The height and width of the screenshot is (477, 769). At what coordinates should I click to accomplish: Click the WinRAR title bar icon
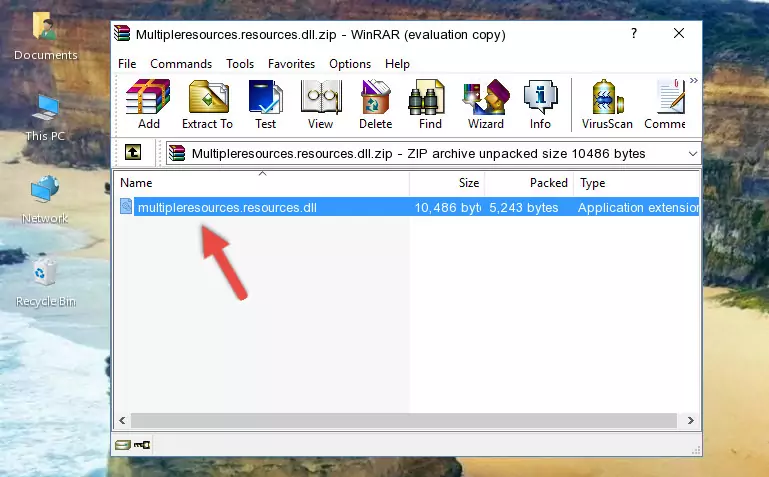click(123, 33)
